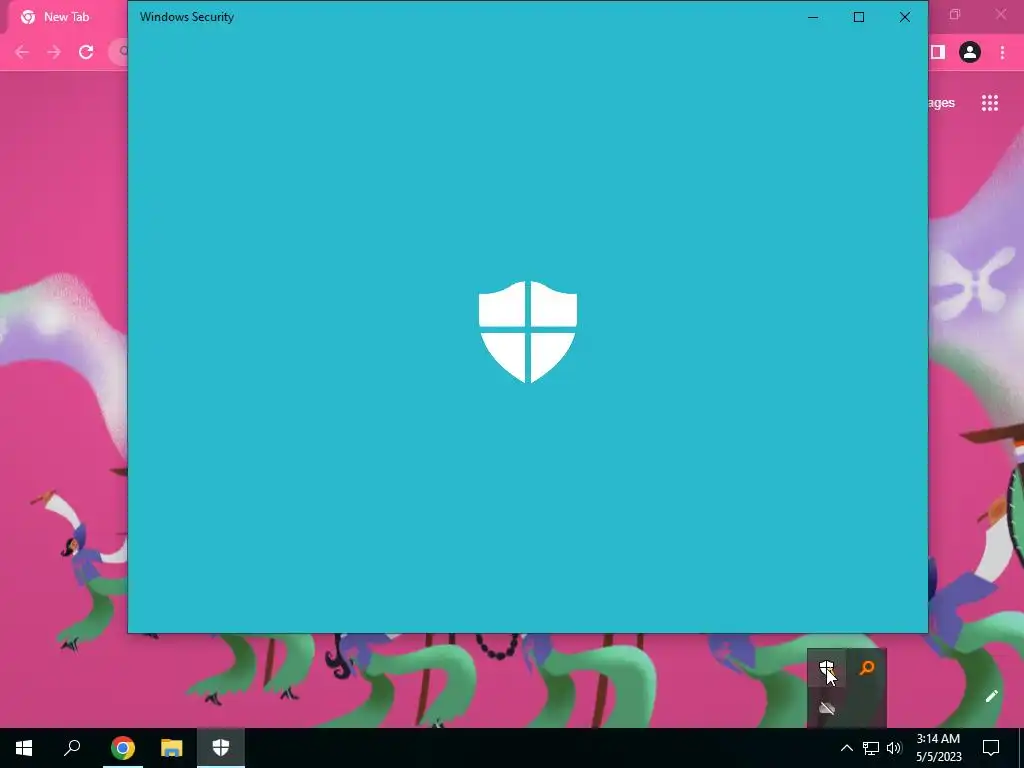Screen dimensions: 1024x768
Task: Go forward in the Chrome window
Action: 54,52
